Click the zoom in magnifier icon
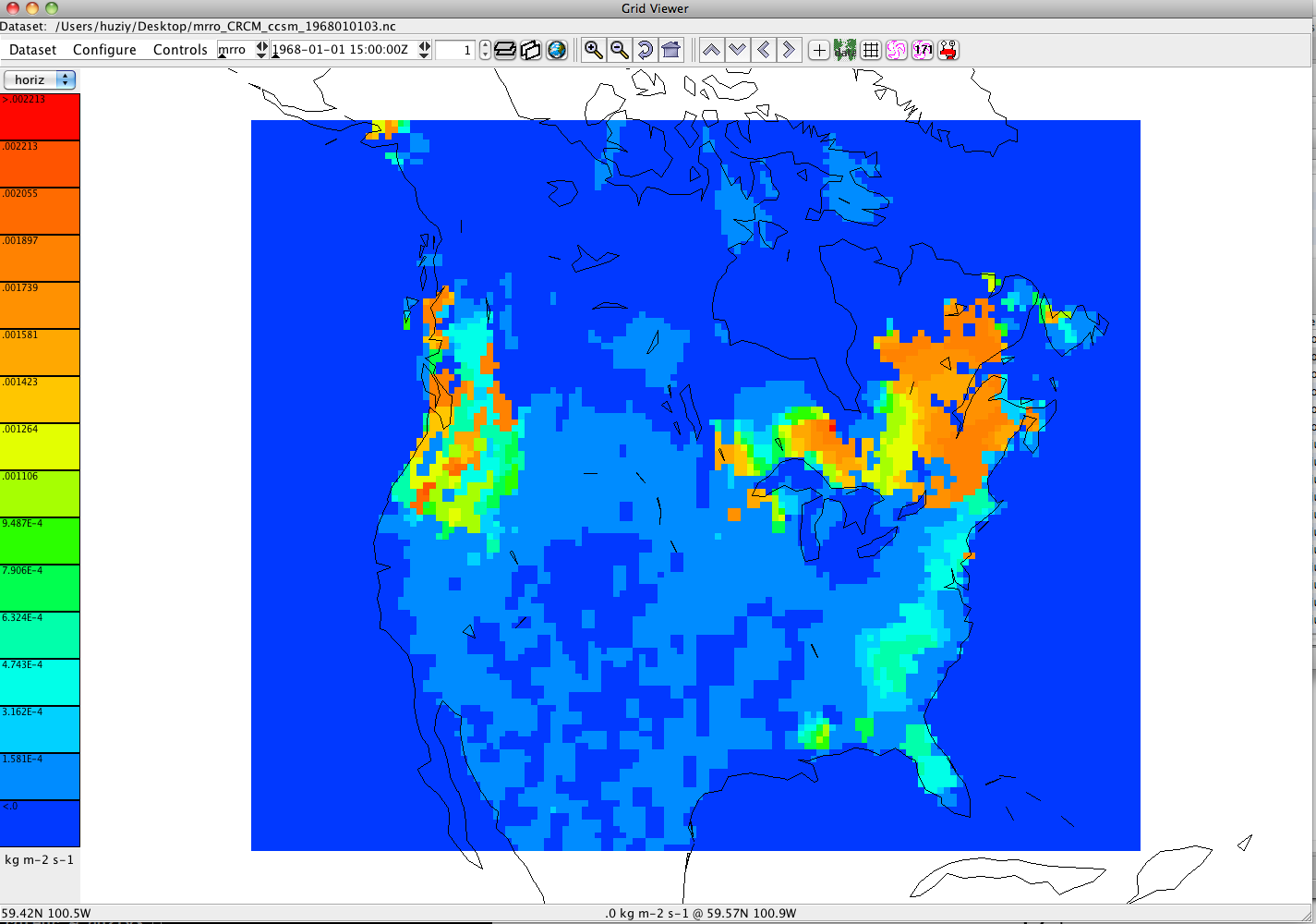The height and width of the screenshot is (924, 1316). click(x=594, y=50)
